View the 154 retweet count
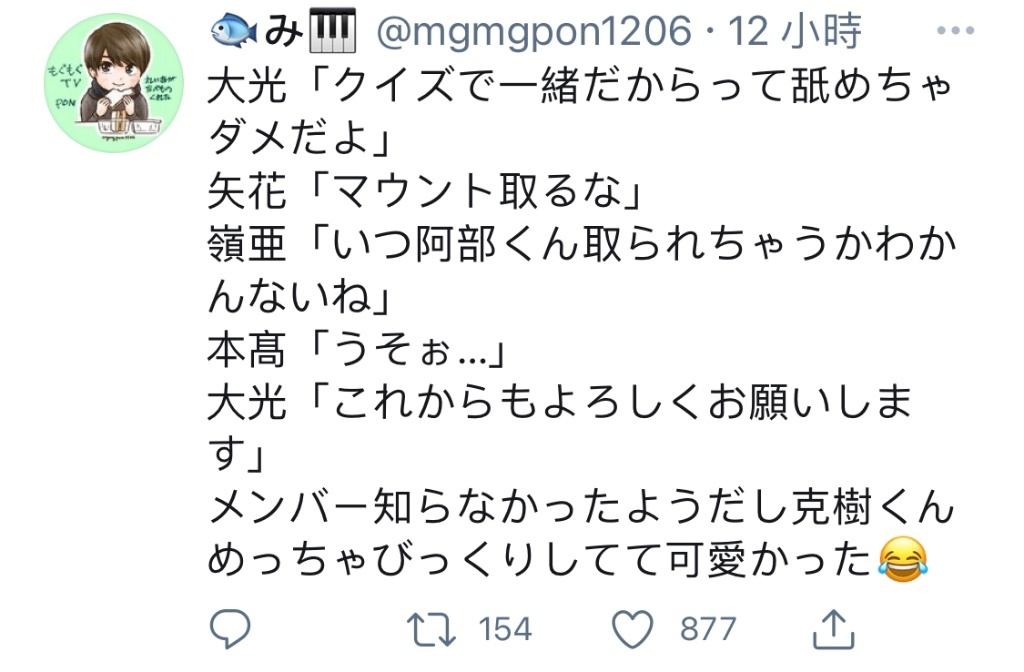The image size is (1024, 672). (505, 630)
